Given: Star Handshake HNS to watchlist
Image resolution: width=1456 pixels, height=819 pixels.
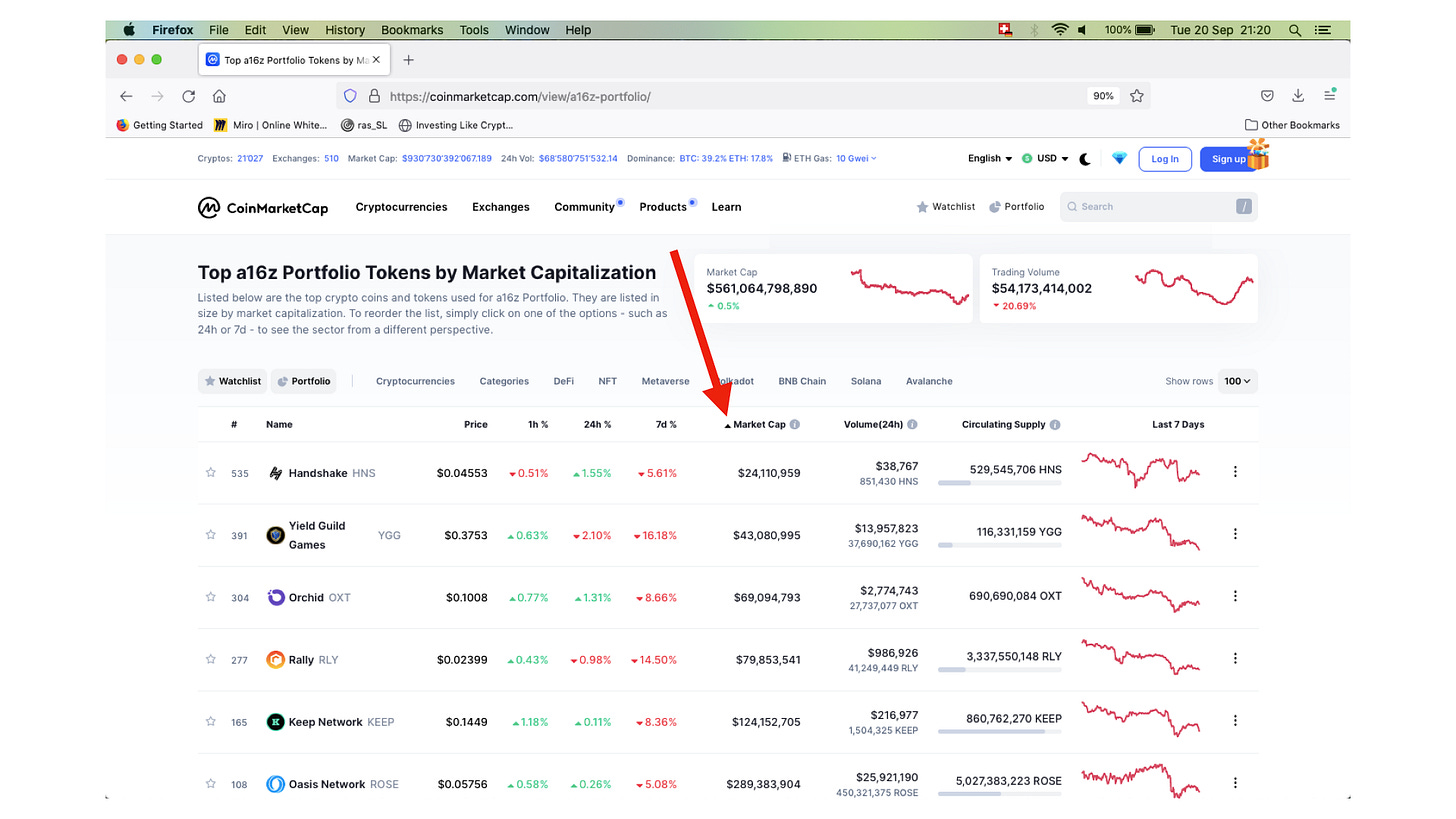Looking at the screenshot, I should point(211,472).
